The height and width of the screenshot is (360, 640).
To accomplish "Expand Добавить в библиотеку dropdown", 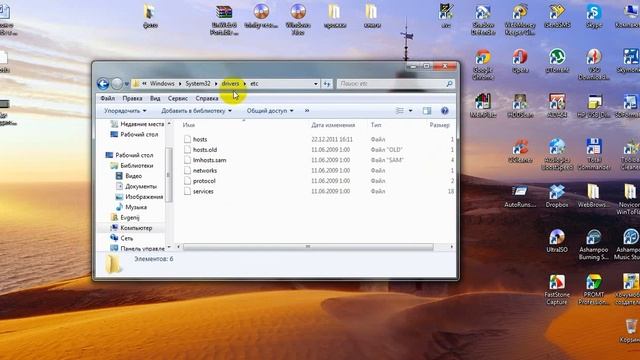I will coord(196,111).
